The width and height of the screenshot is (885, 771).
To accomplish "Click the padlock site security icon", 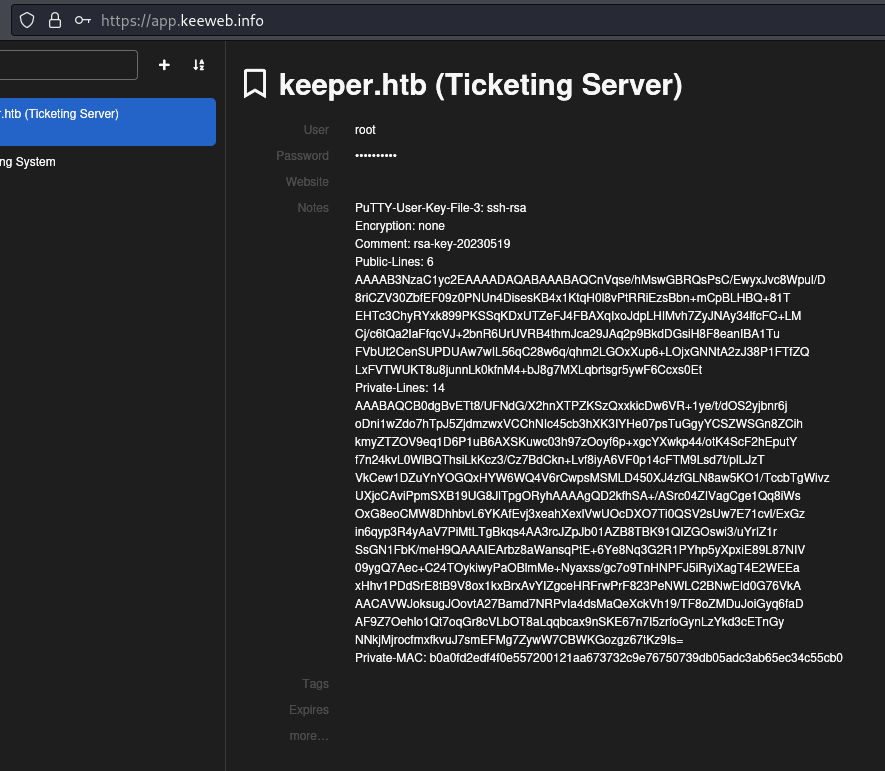I will click(x=54, y=20).
